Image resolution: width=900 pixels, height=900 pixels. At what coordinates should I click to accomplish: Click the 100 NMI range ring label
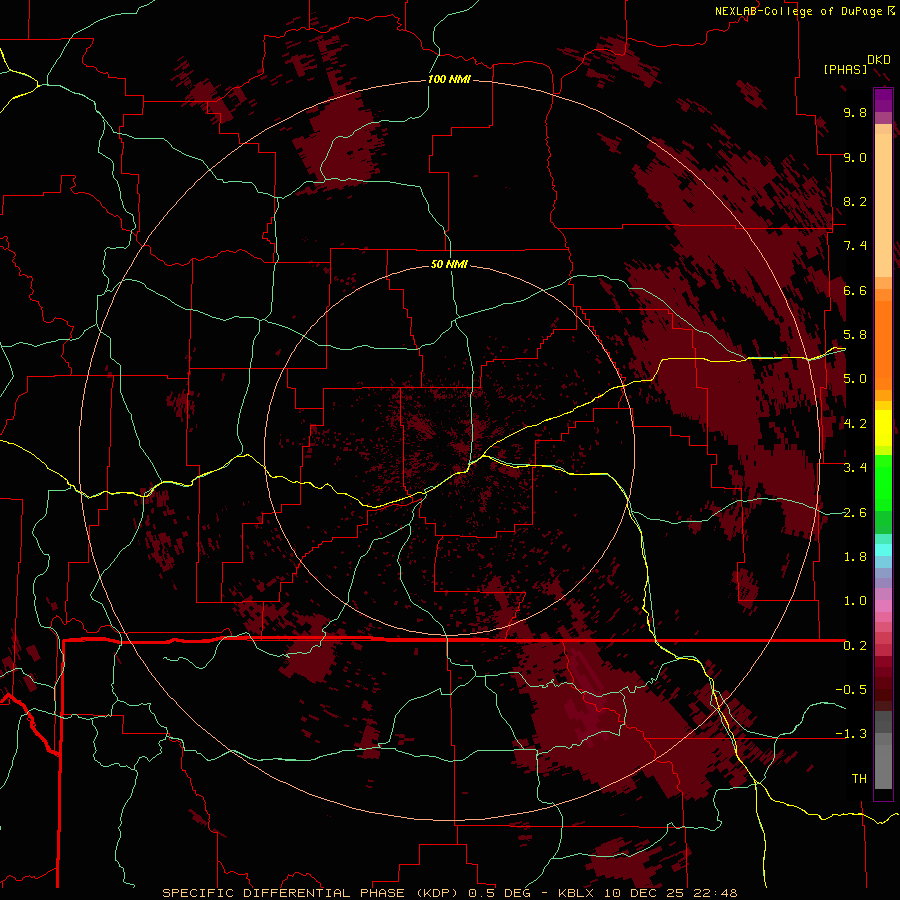point(449,79)
